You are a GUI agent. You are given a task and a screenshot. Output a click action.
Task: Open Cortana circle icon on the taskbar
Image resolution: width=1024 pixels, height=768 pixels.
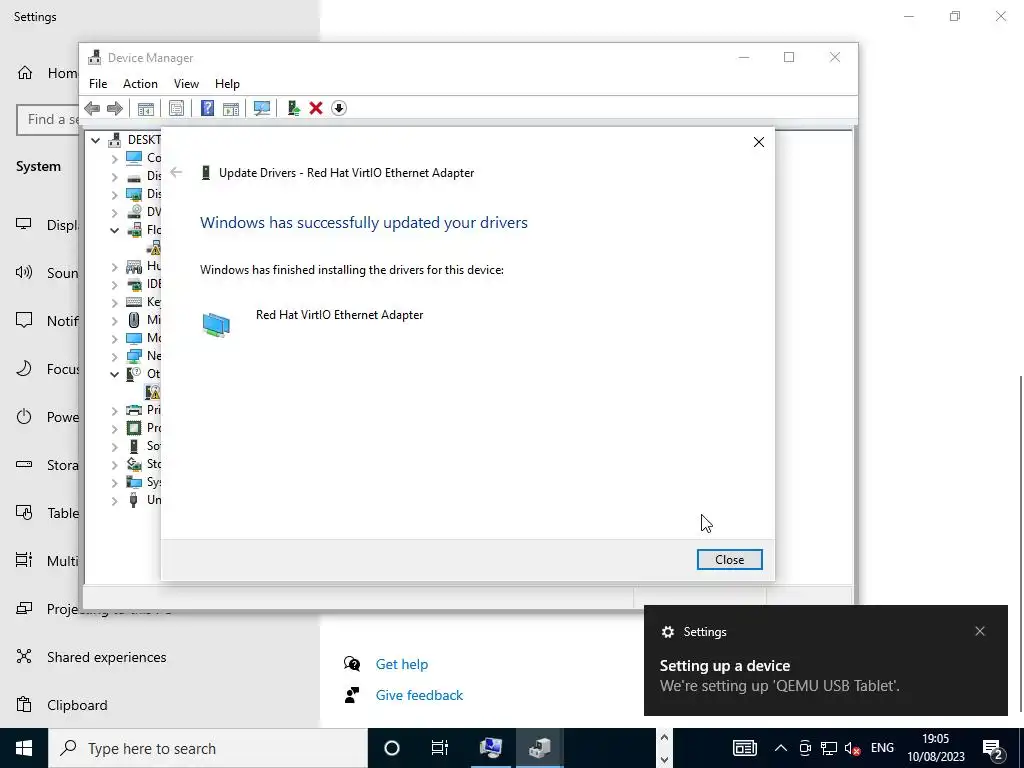(x=392, y=748)
